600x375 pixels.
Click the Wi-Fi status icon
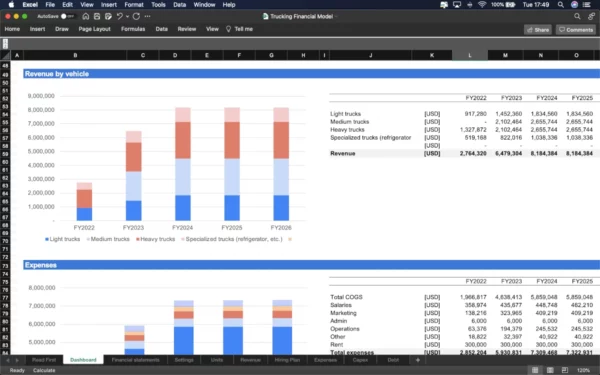click(482, 5)
